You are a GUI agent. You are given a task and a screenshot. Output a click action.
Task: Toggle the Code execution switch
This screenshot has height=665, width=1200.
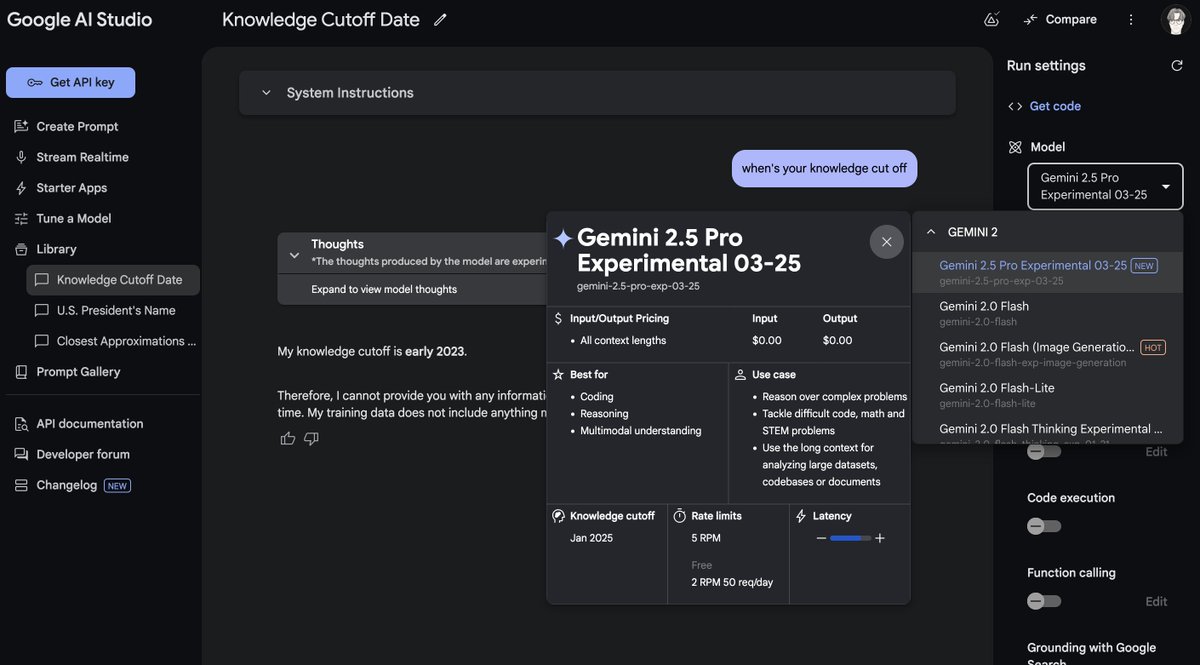coord(1044,526)
